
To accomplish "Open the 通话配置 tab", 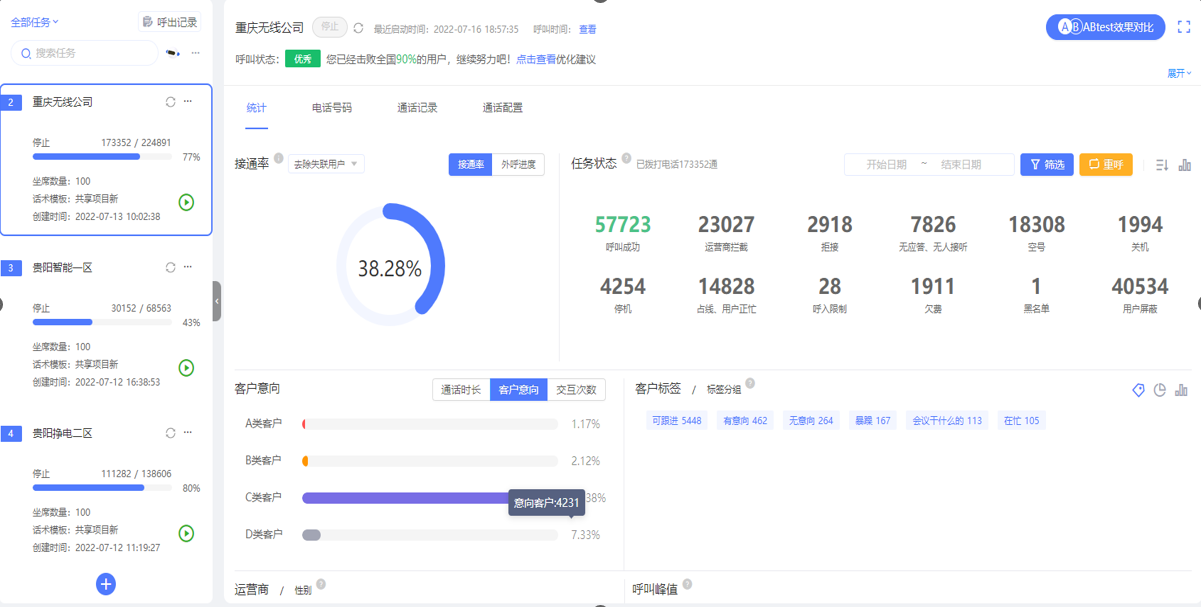I will point(502,108).
